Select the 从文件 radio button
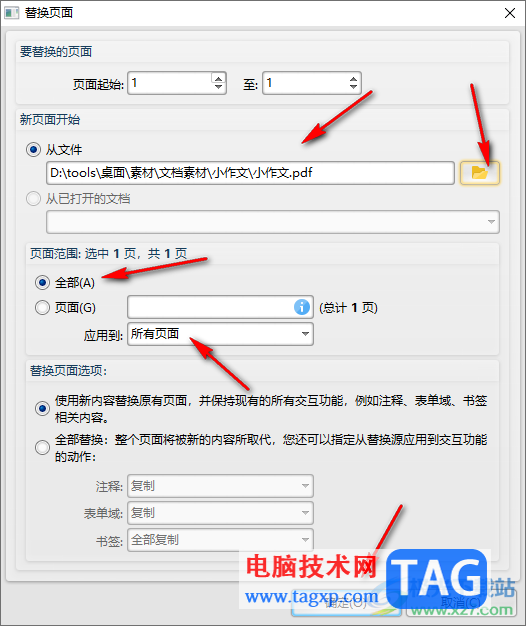This screenshot has height=626, width=526. click(34, 150)
